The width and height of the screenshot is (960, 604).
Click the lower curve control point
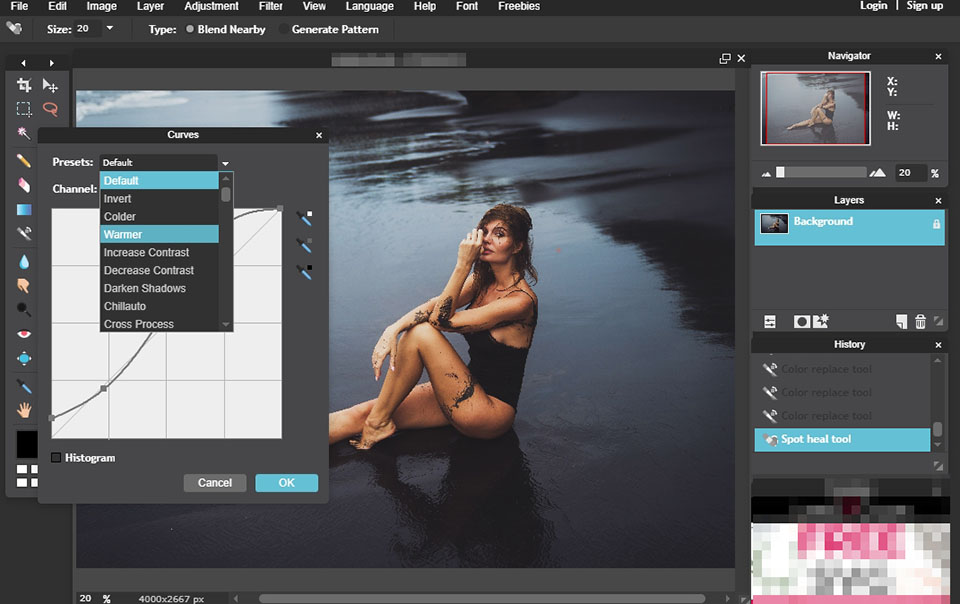coord(104,389)
